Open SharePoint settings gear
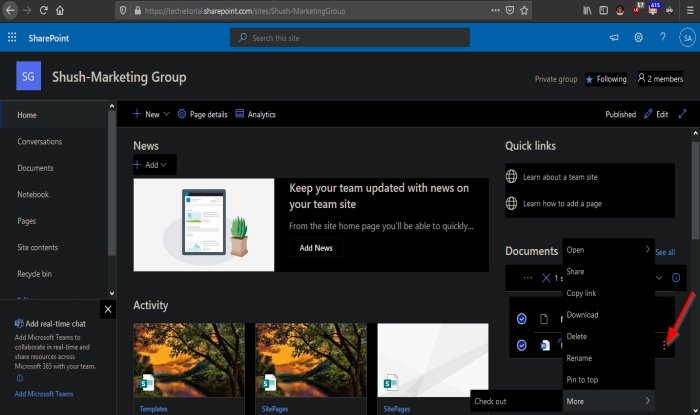The height and width of the screenshot is (415, 700). [638, 37]
